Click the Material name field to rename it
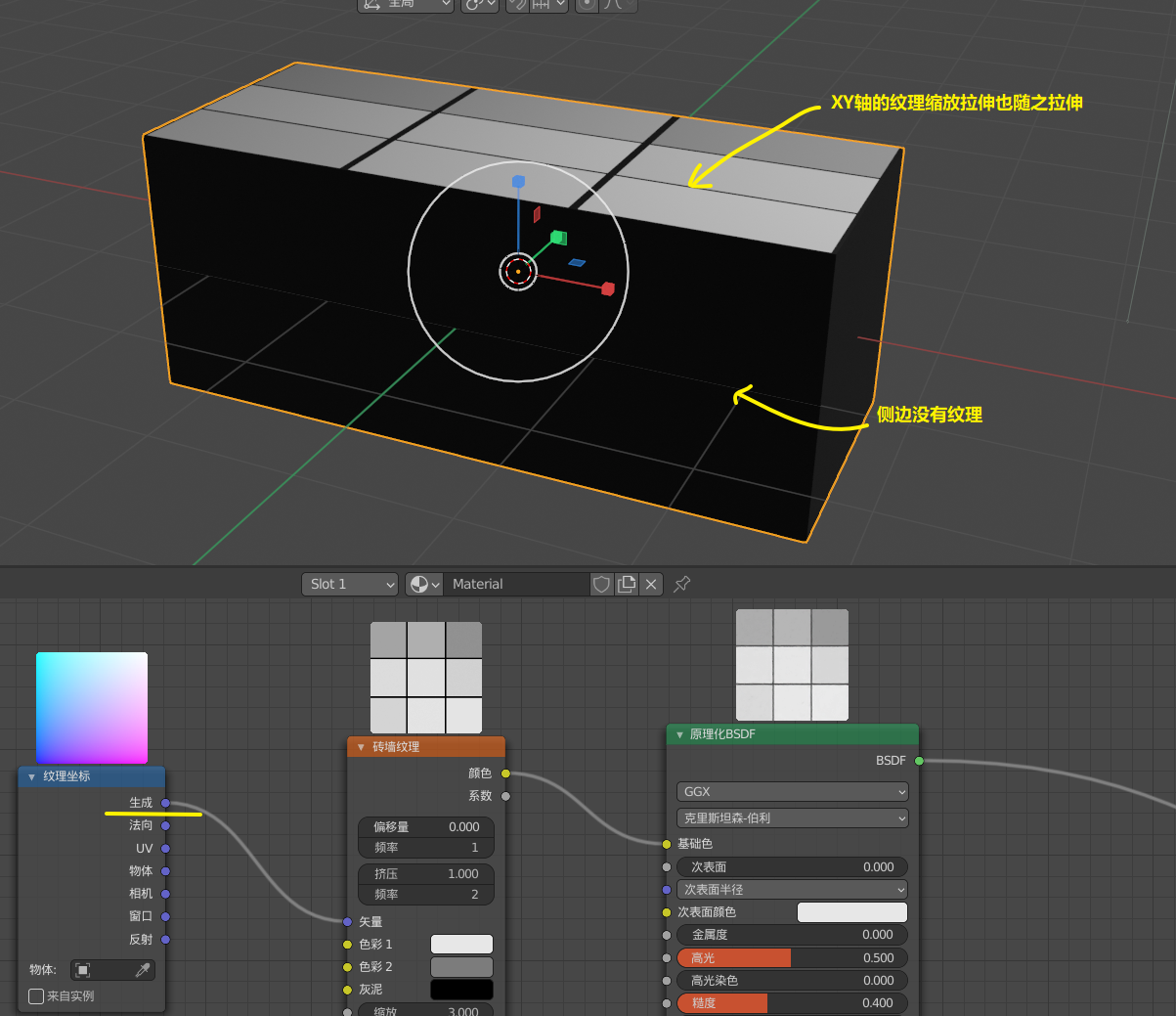This screenshot has width=1176, height=1016. [518, 584]
